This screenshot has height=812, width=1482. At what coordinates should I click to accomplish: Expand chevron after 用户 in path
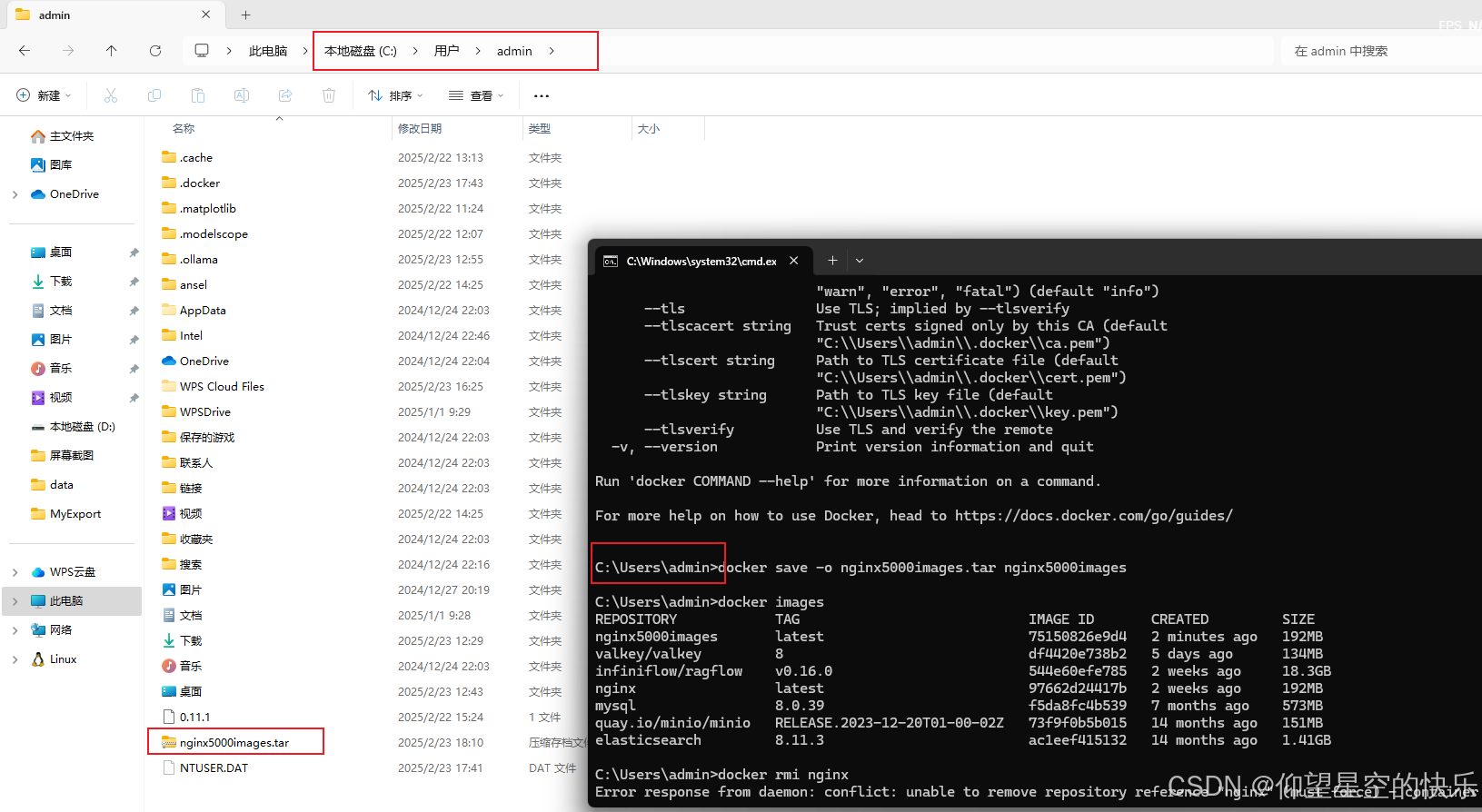click(478, 51)
